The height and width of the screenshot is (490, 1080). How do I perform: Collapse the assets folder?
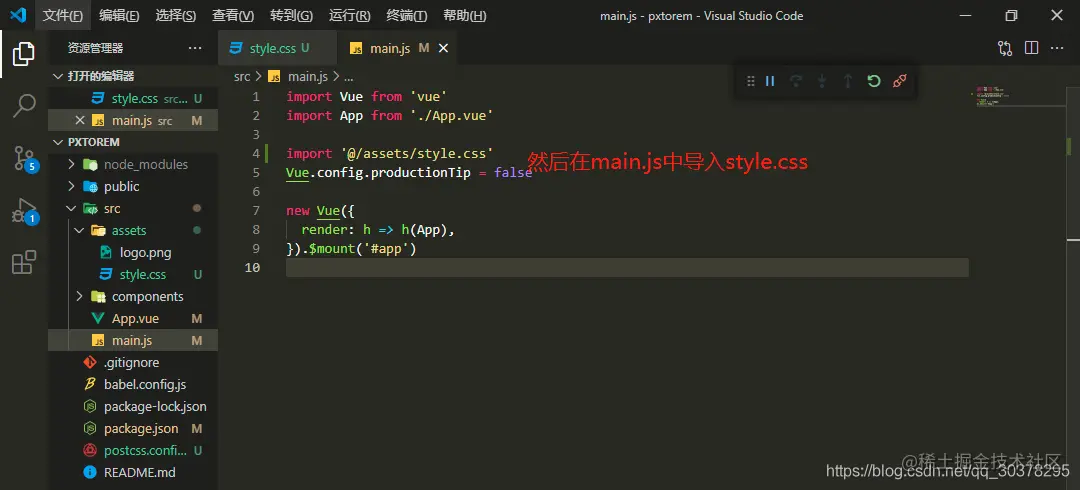coord(133,231)
